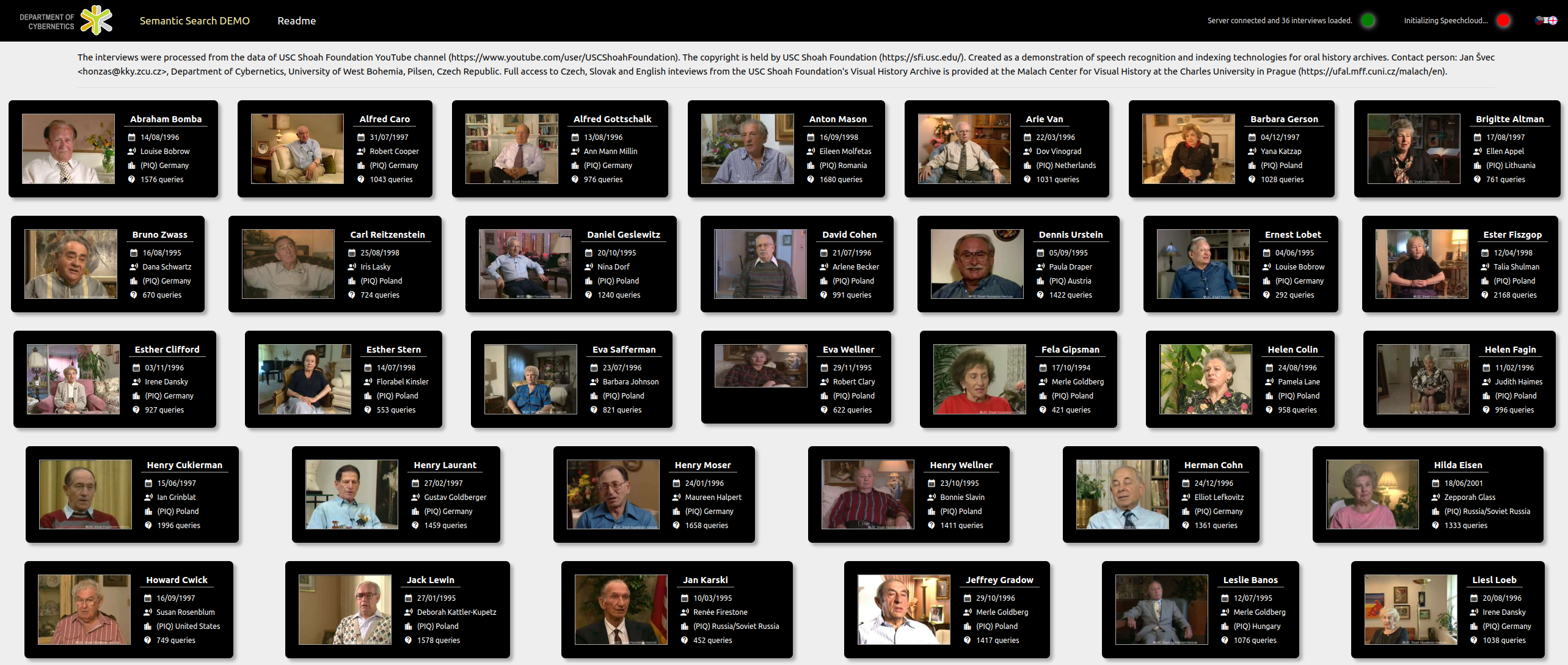1568x665 pixels.
Task: Open Brigitte Altman's interview thumbnail
Action: 1414,149
